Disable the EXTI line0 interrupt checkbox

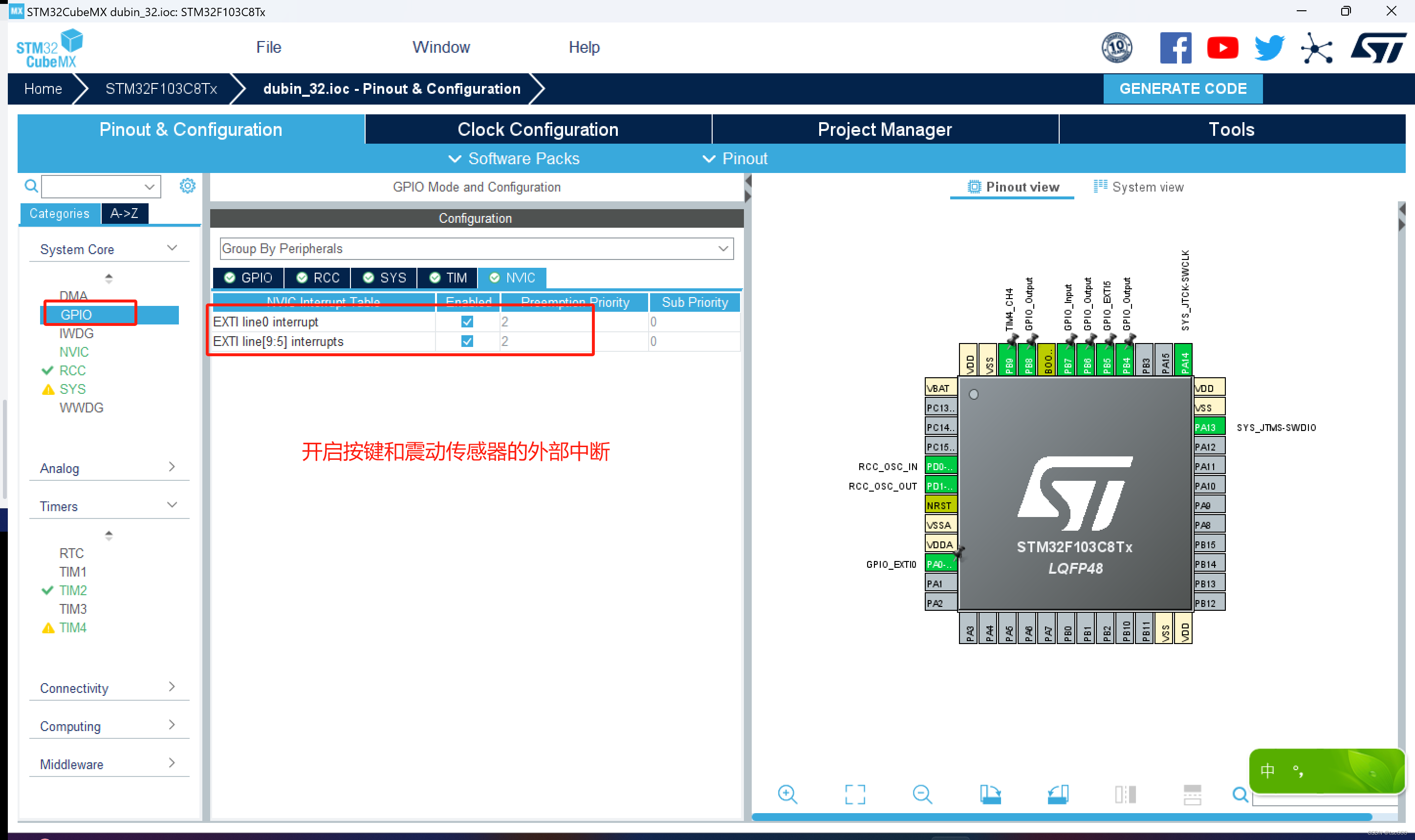pos(467,322)
